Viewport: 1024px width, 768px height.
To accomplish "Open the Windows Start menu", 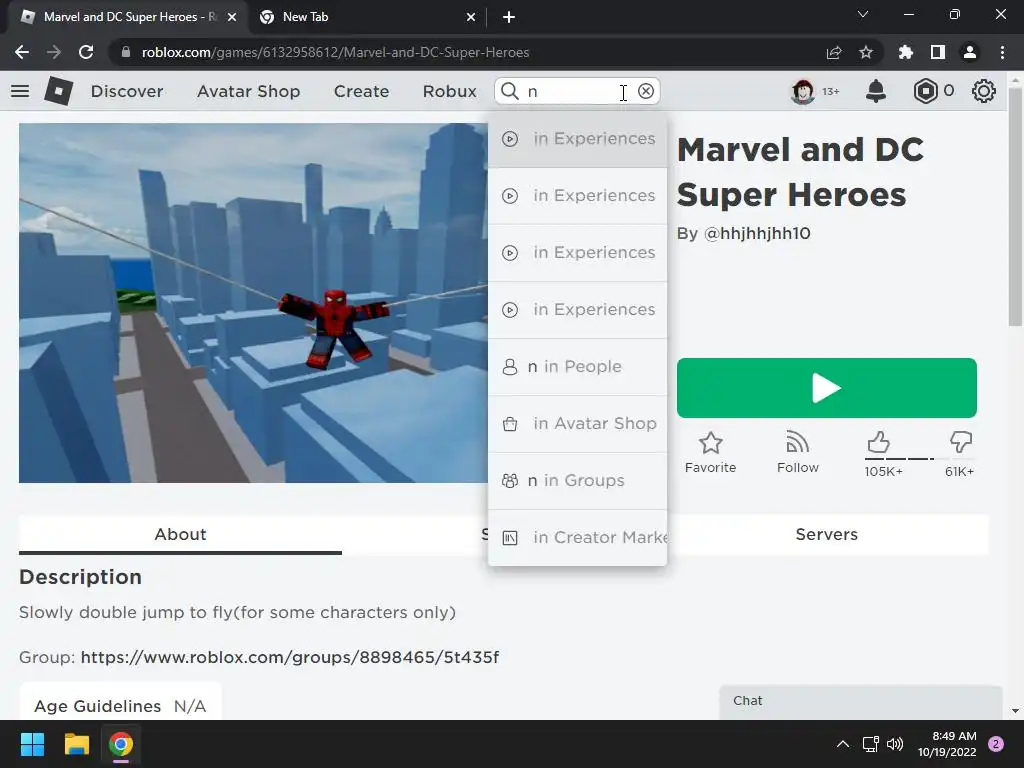I will click(x=32, y=744).
